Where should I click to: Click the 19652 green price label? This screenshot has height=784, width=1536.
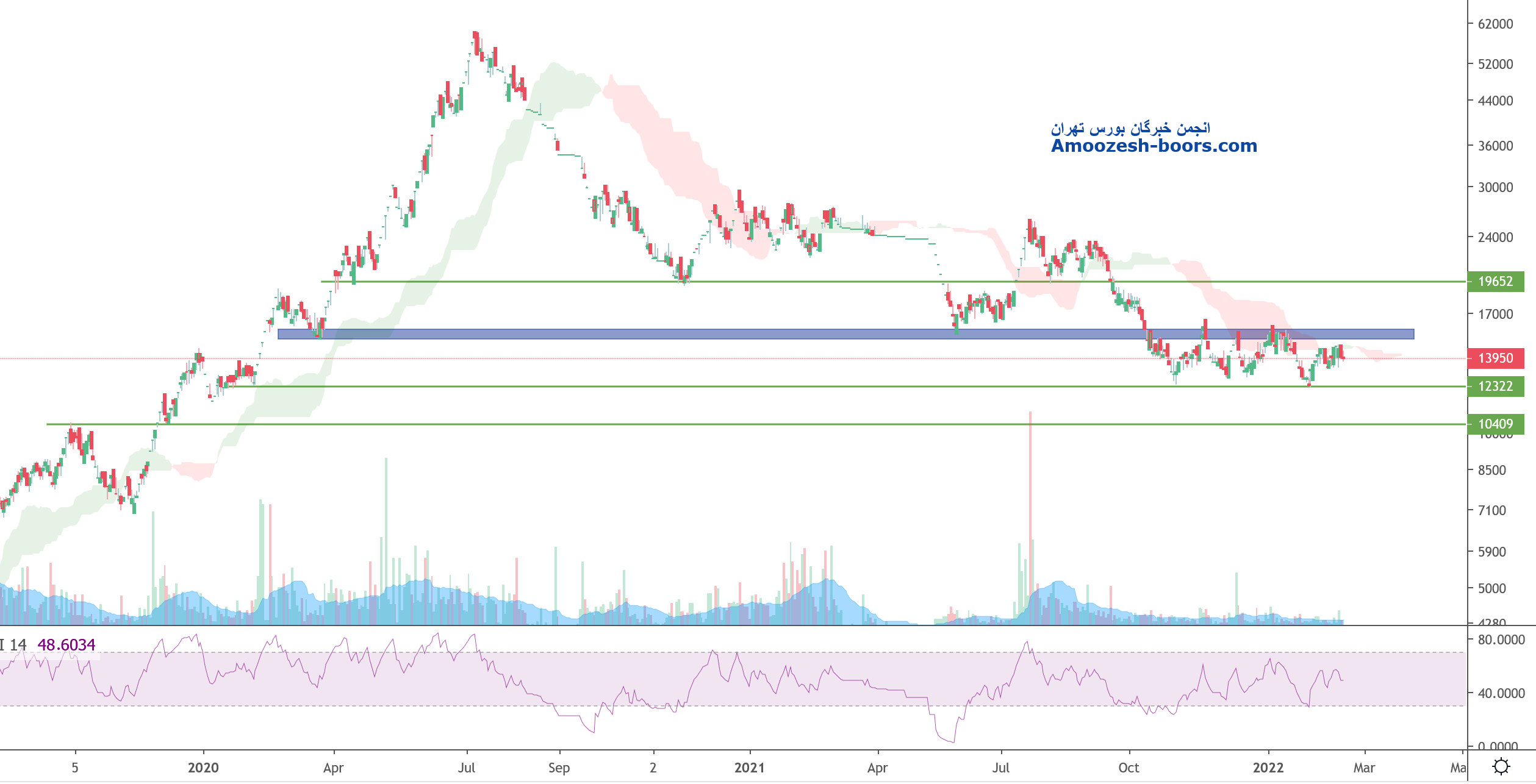click(1495, 282)
